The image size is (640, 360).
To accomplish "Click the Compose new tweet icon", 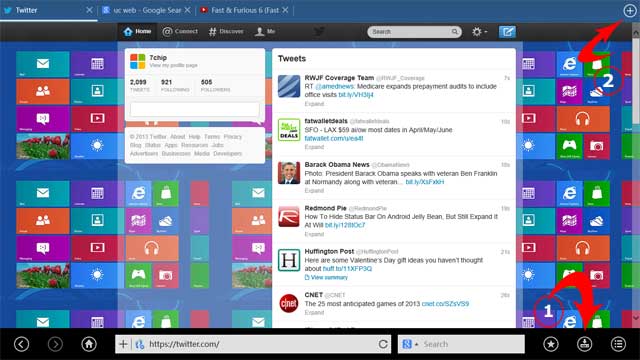I will pos(507,31).
